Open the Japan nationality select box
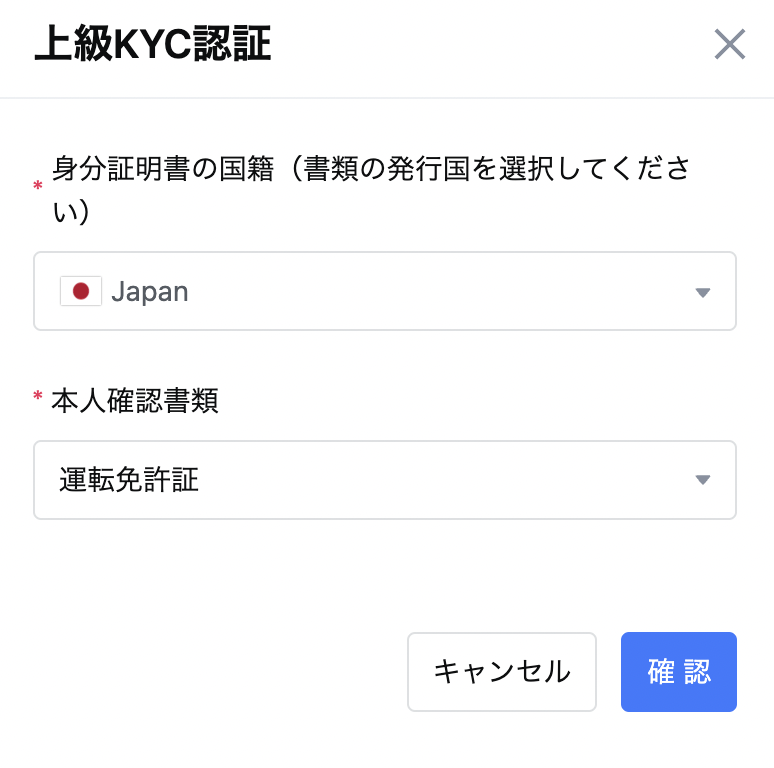The width and height of the screenshot is (774, 768). [x=385, y=291]
